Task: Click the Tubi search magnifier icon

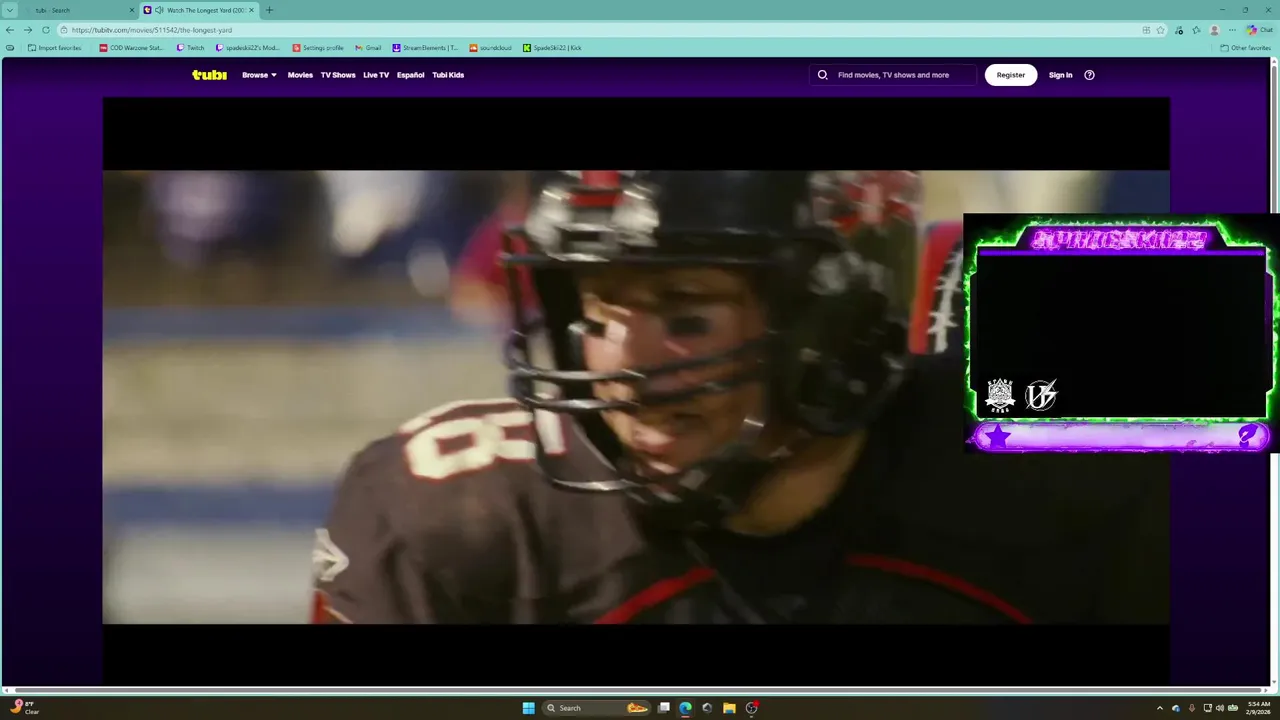Action: point(822,75)
